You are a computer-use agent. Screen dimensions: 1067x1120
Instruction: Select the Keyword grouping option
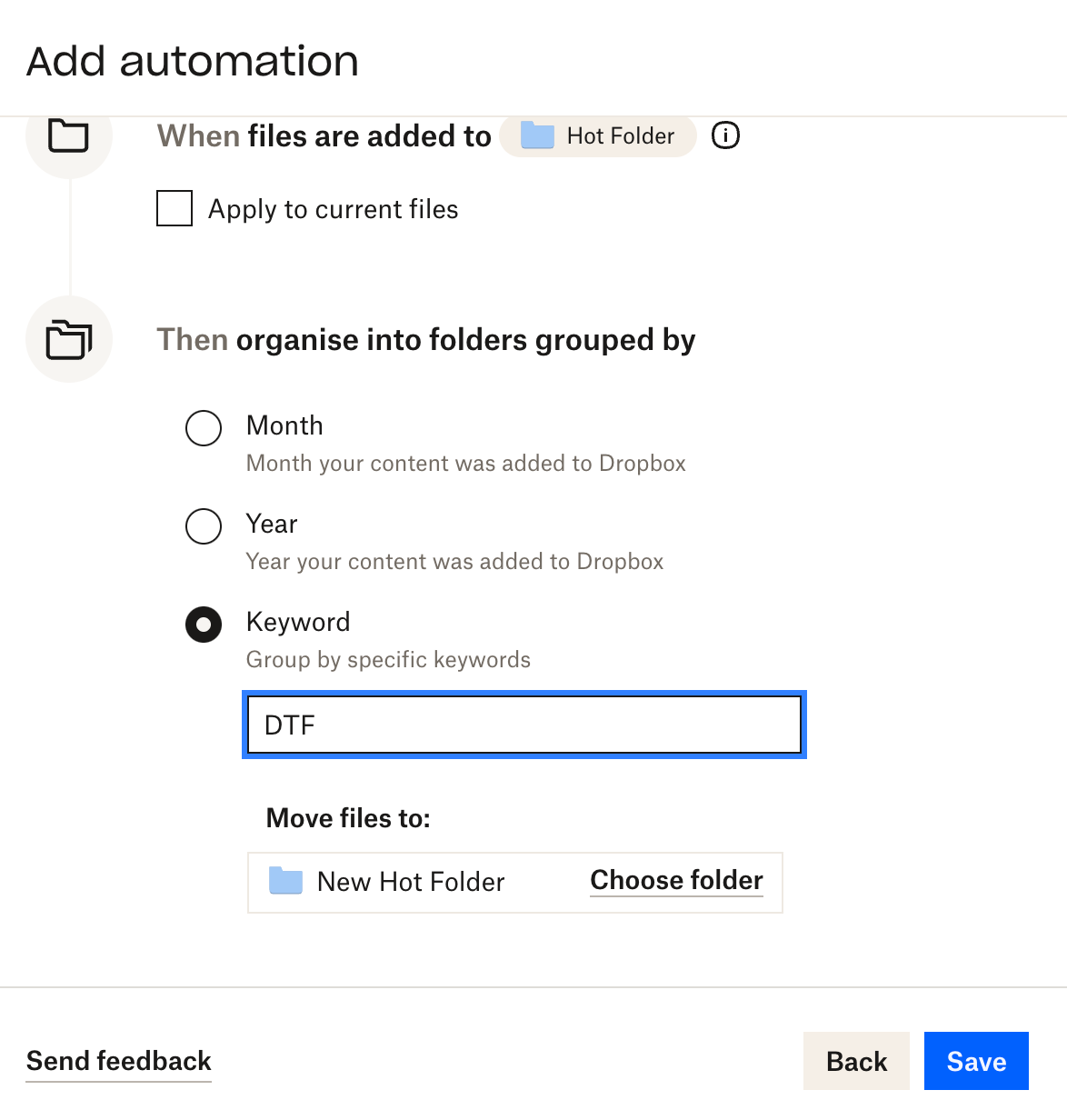pos(204,624)
